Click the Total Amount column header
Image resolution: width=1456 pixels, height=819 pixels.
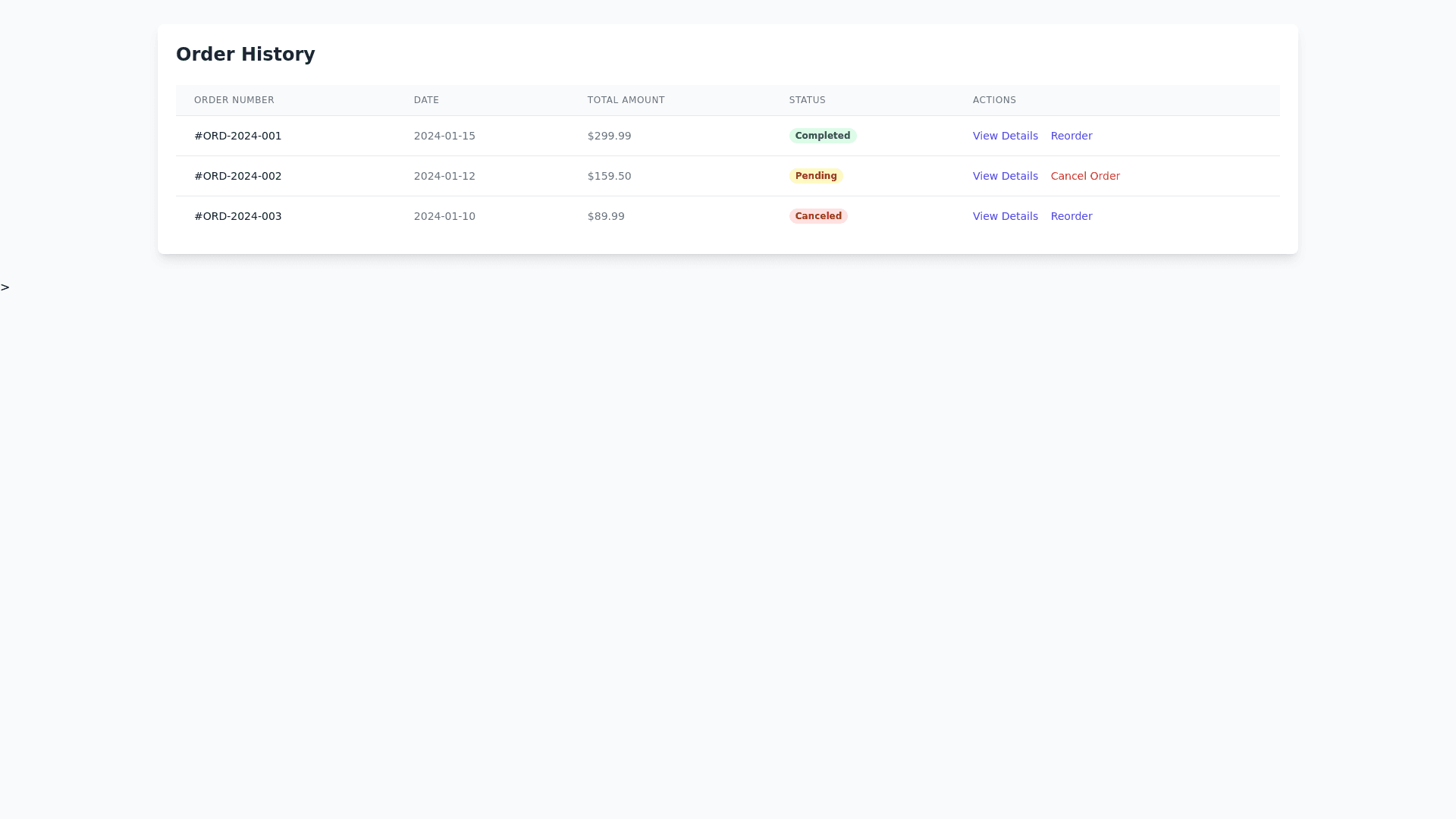[x=626, y=100]
